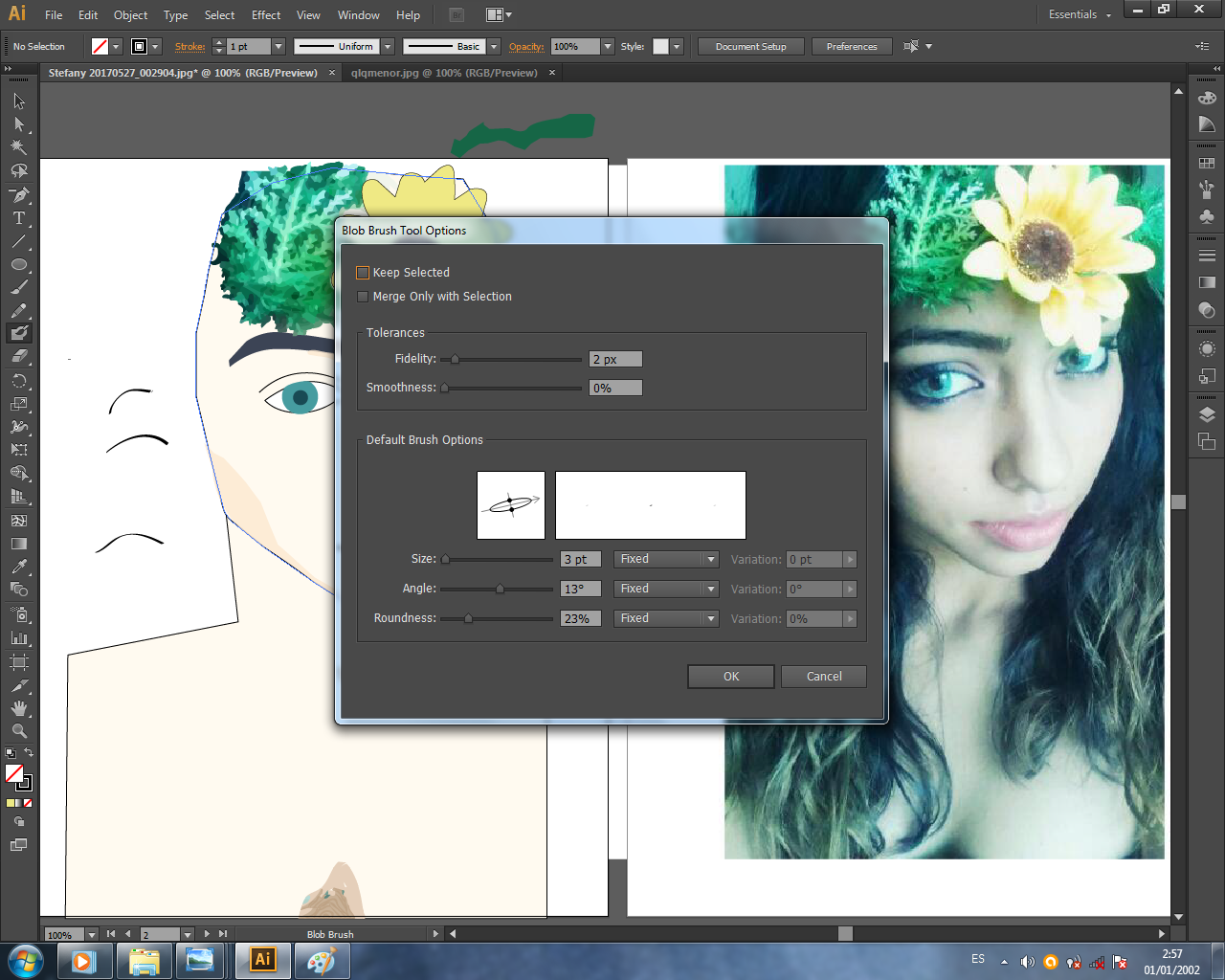Image resolution: width=1225 pixels, height=980 pixels.
Task: Open the zoom level dropdown in status bar
Action: [92, 934]
